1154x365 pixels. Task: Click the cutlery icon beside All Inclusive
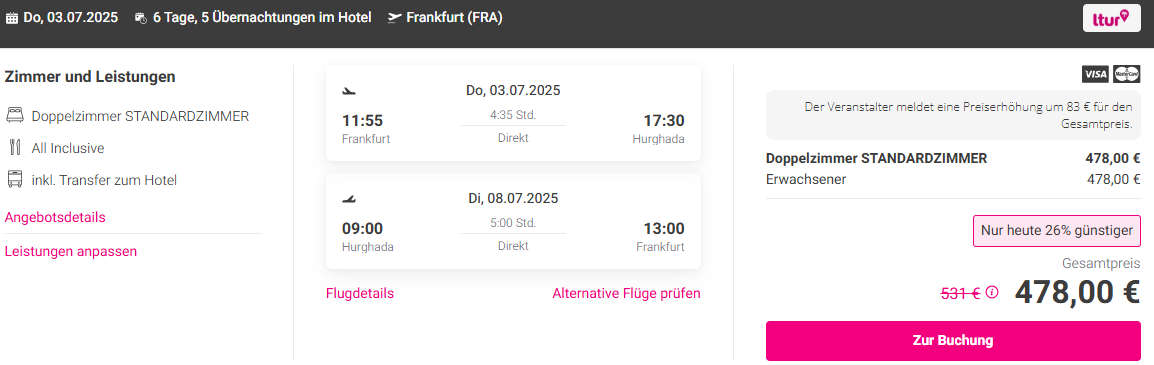coord(14,148)
